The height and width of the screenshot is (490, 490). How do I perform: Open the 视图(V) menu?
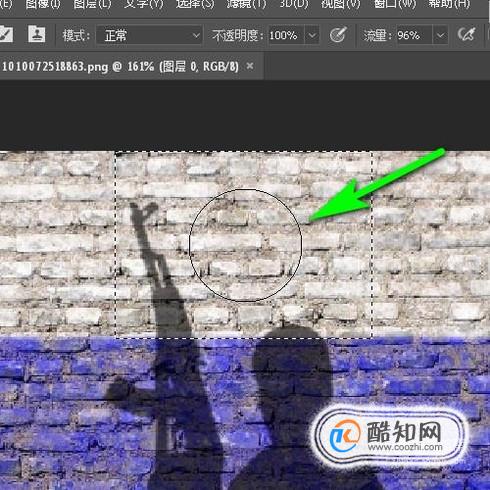341,5
